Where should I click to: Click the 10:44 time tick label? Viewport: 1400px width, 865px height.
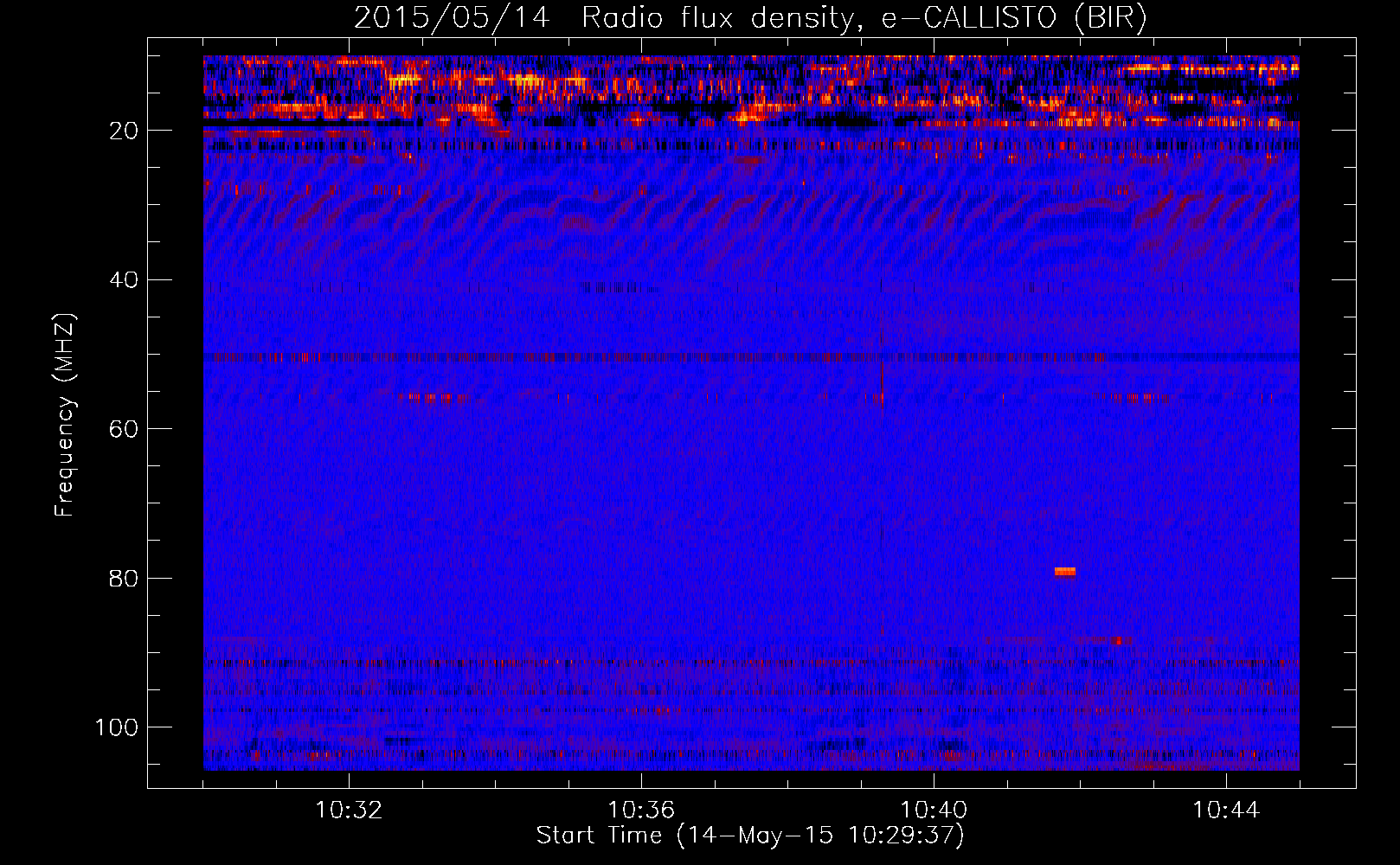[x=1226, y=811]
